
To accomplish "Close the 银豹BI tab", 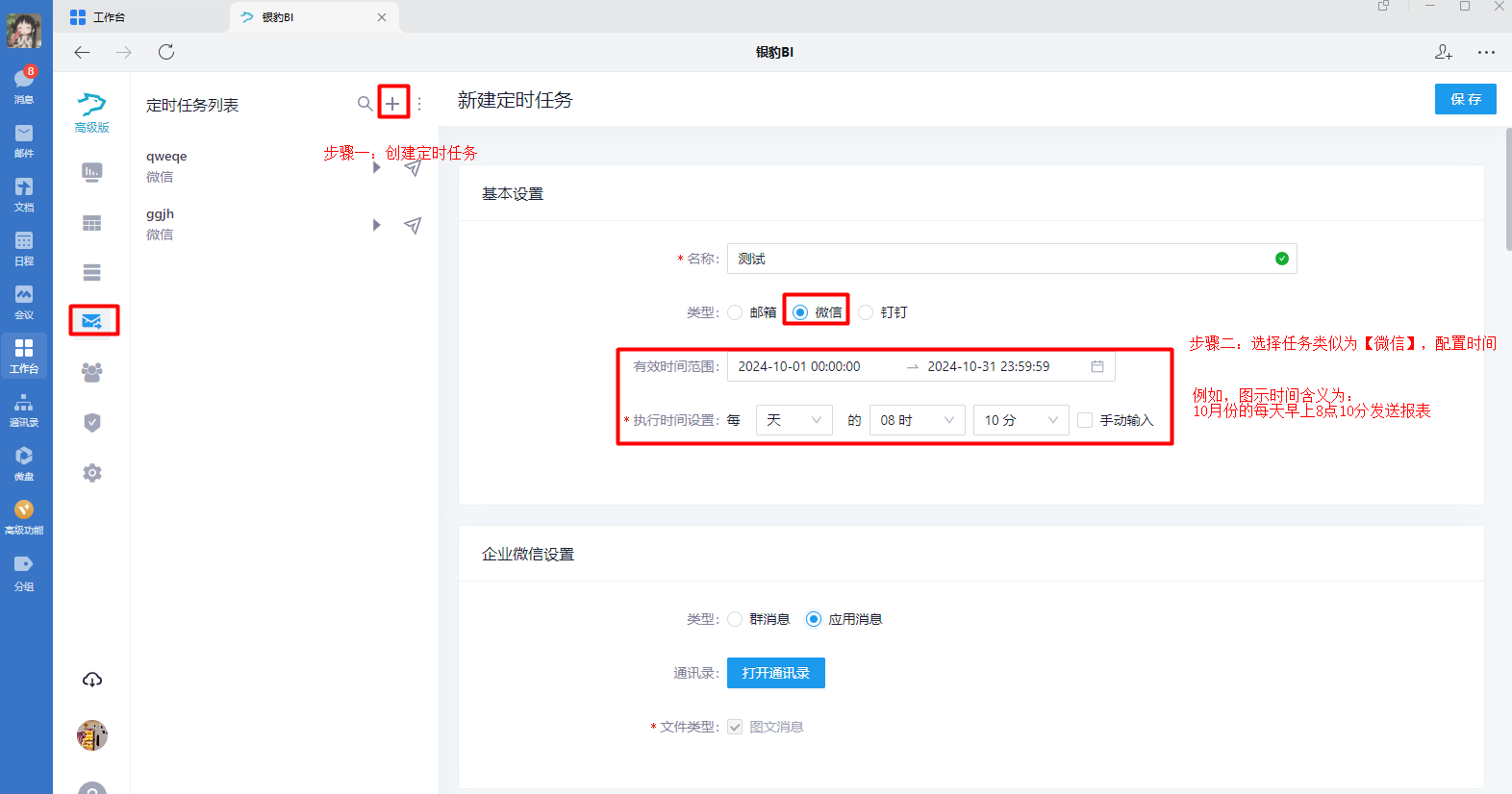I will [382, 17].
